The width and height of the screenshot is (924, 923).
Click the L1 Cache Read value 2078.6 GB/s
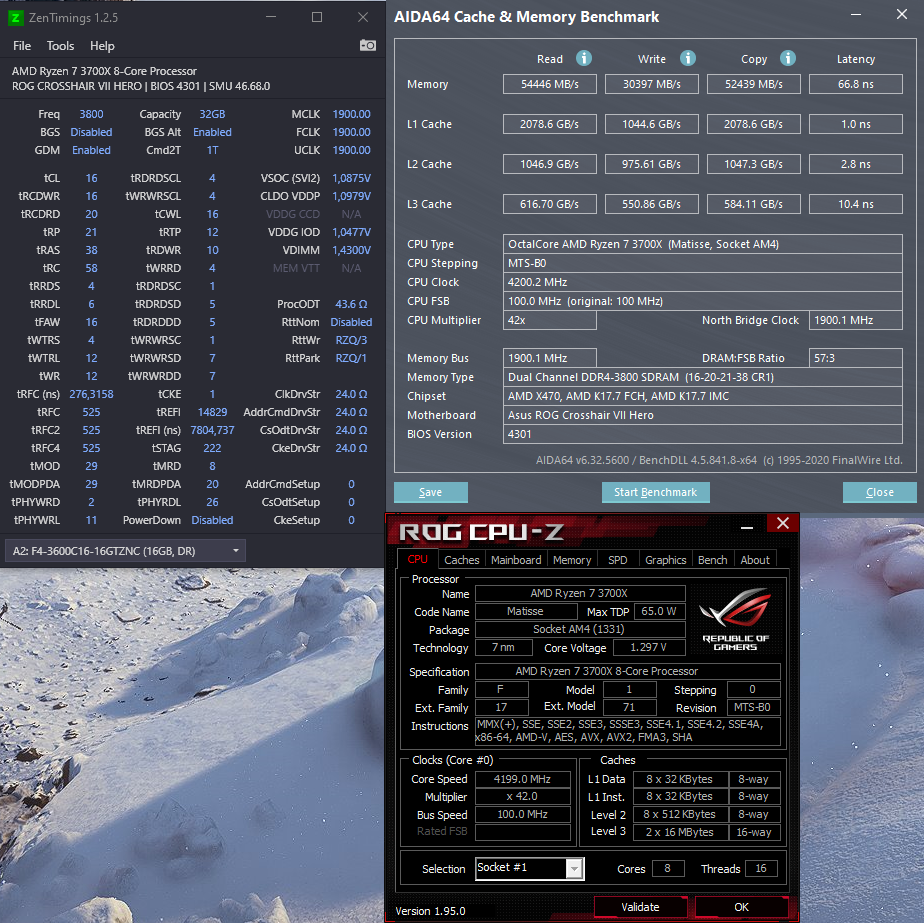[x=549, y=124]
